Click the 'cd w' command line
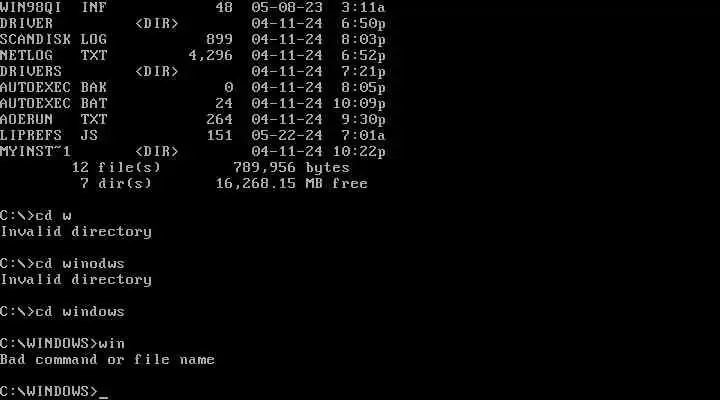720x400 pixels. [x=36, y=215]
